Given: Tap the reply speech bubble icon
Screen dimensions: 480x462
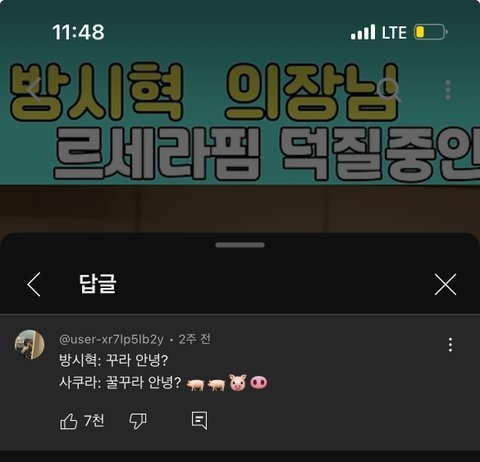Looking at the screenshot, I should click(199, 420).
